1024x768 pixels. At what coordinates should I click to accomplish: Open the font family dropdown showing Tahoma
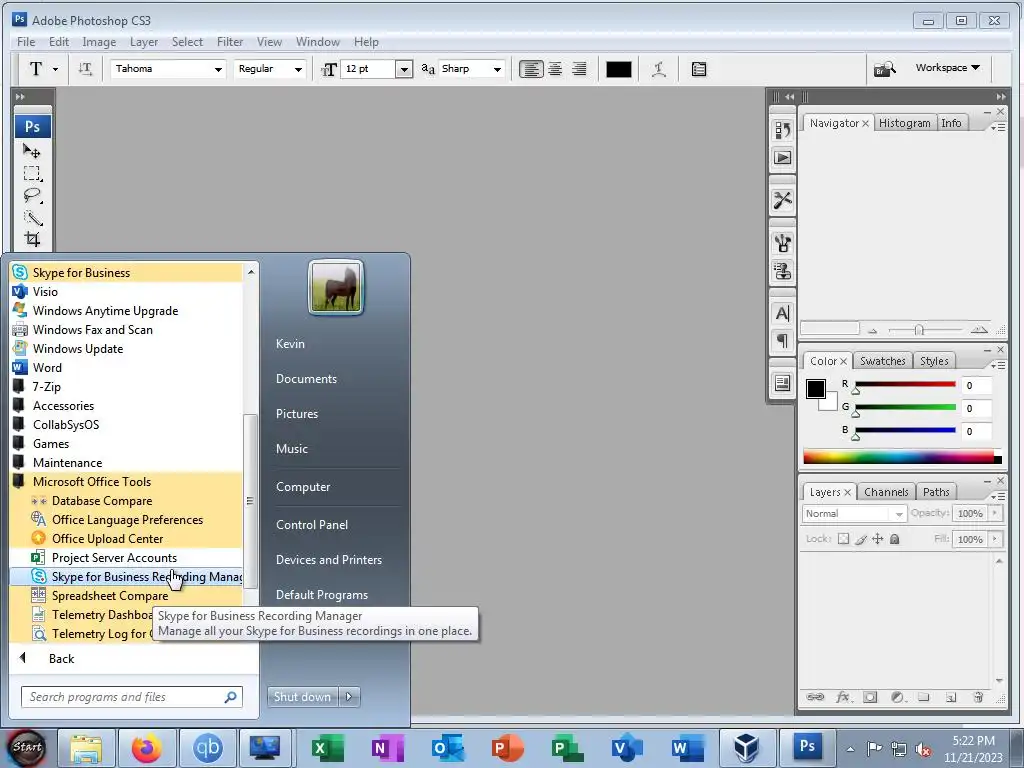(x=168, y=69)
